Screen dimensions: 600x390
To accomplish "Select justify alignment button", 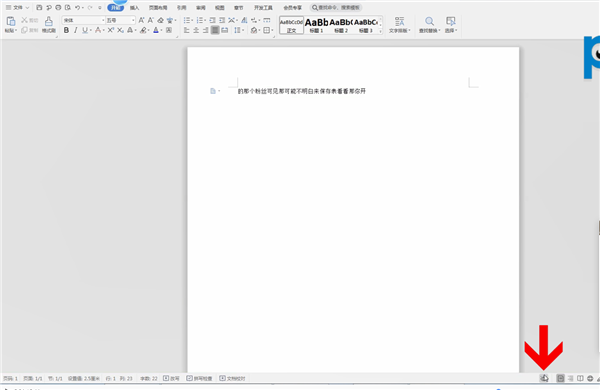I will (x=215, y=30).
